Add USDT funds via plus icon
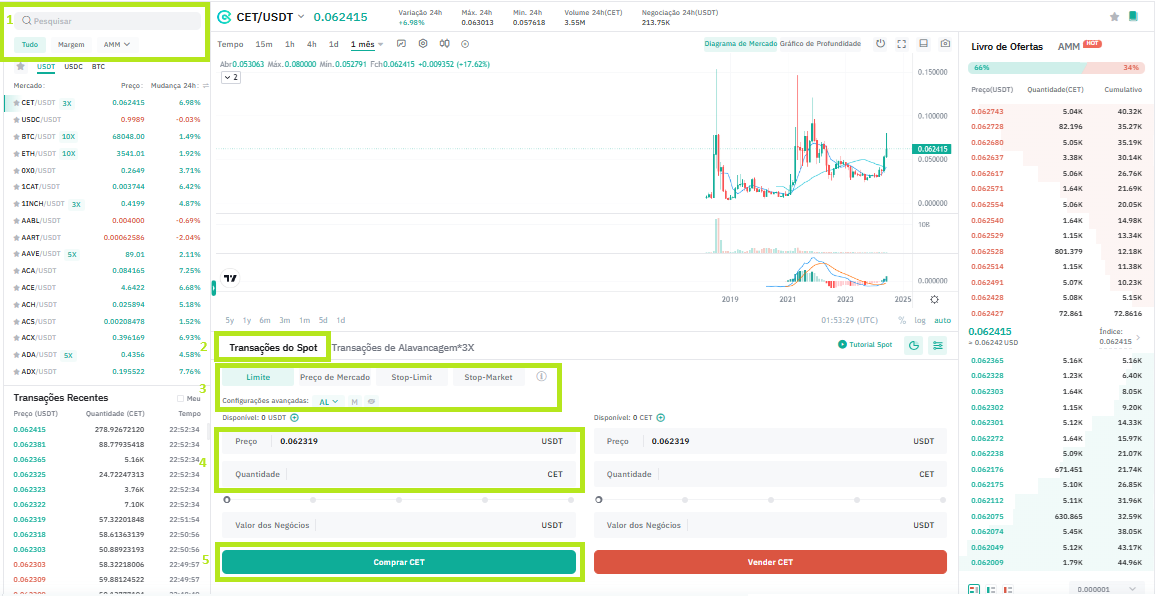 click(294, 417)
